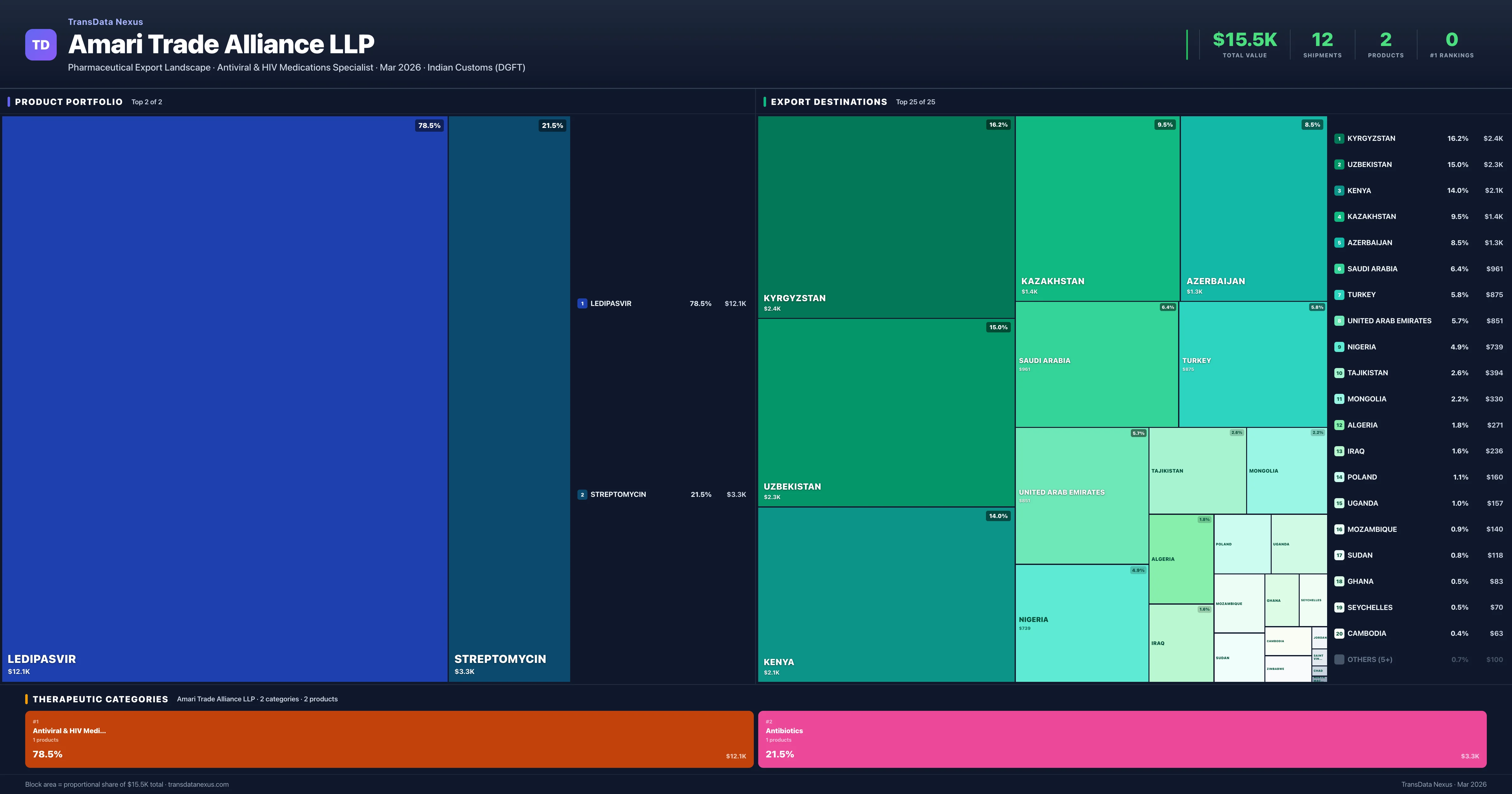Screen dimensions: 1512x794
Task: Select the Streptomycin treemap block
Action: [509, 399]
